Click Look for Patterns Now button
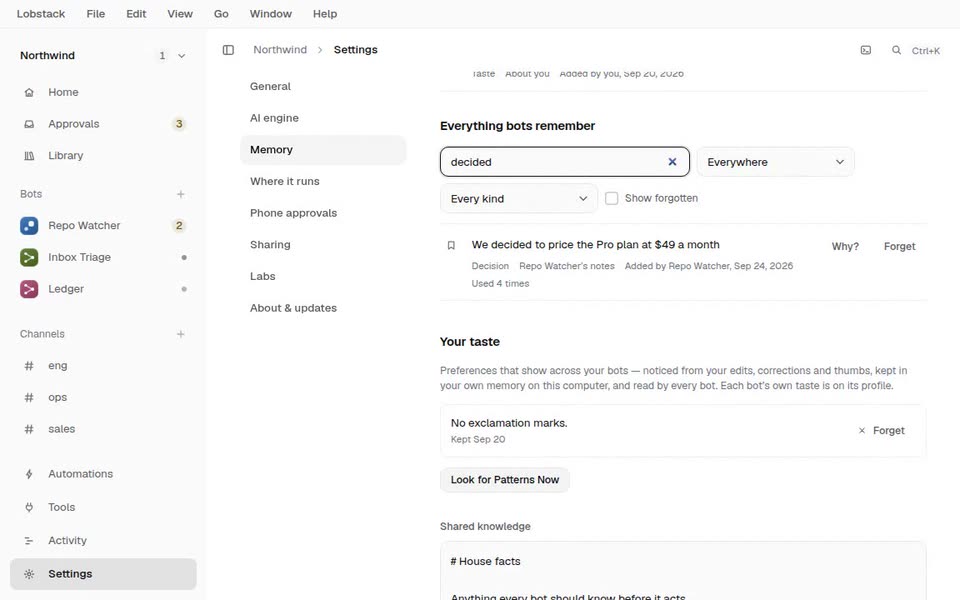The width and height of the screenshot is (960, 600). point(504,480)
